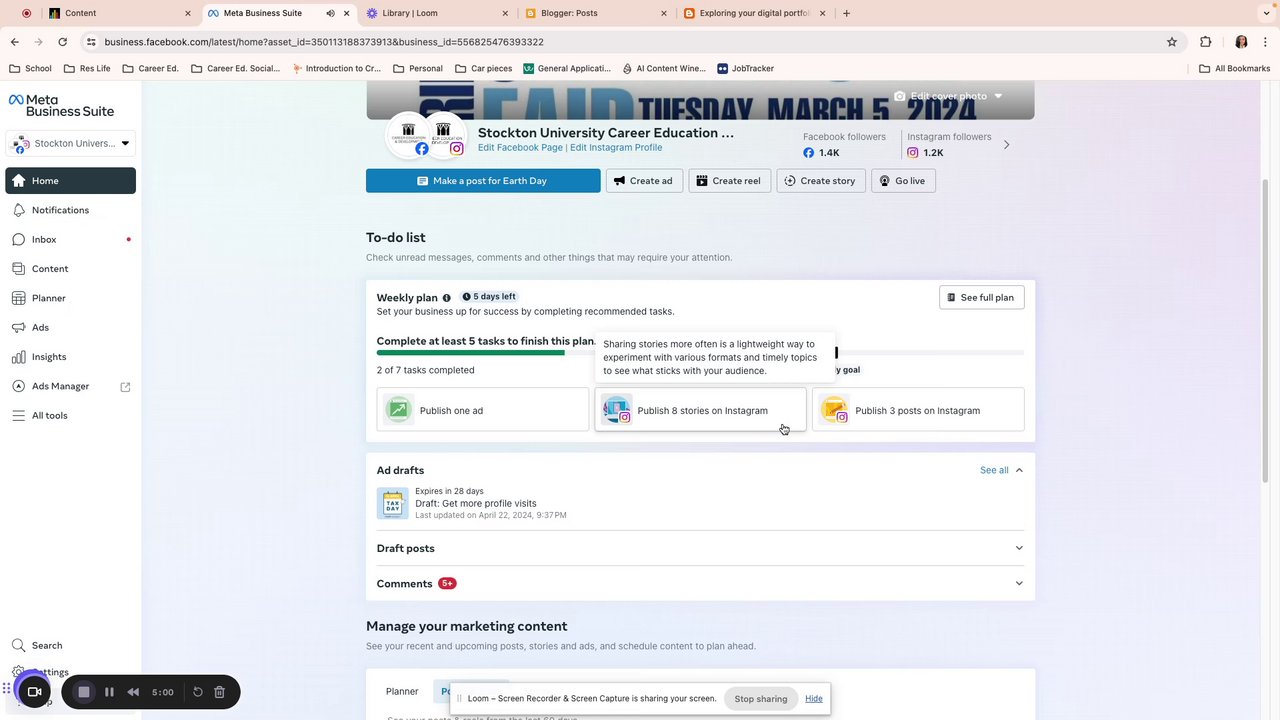Click the Facebook followers icon

point(809,153)
